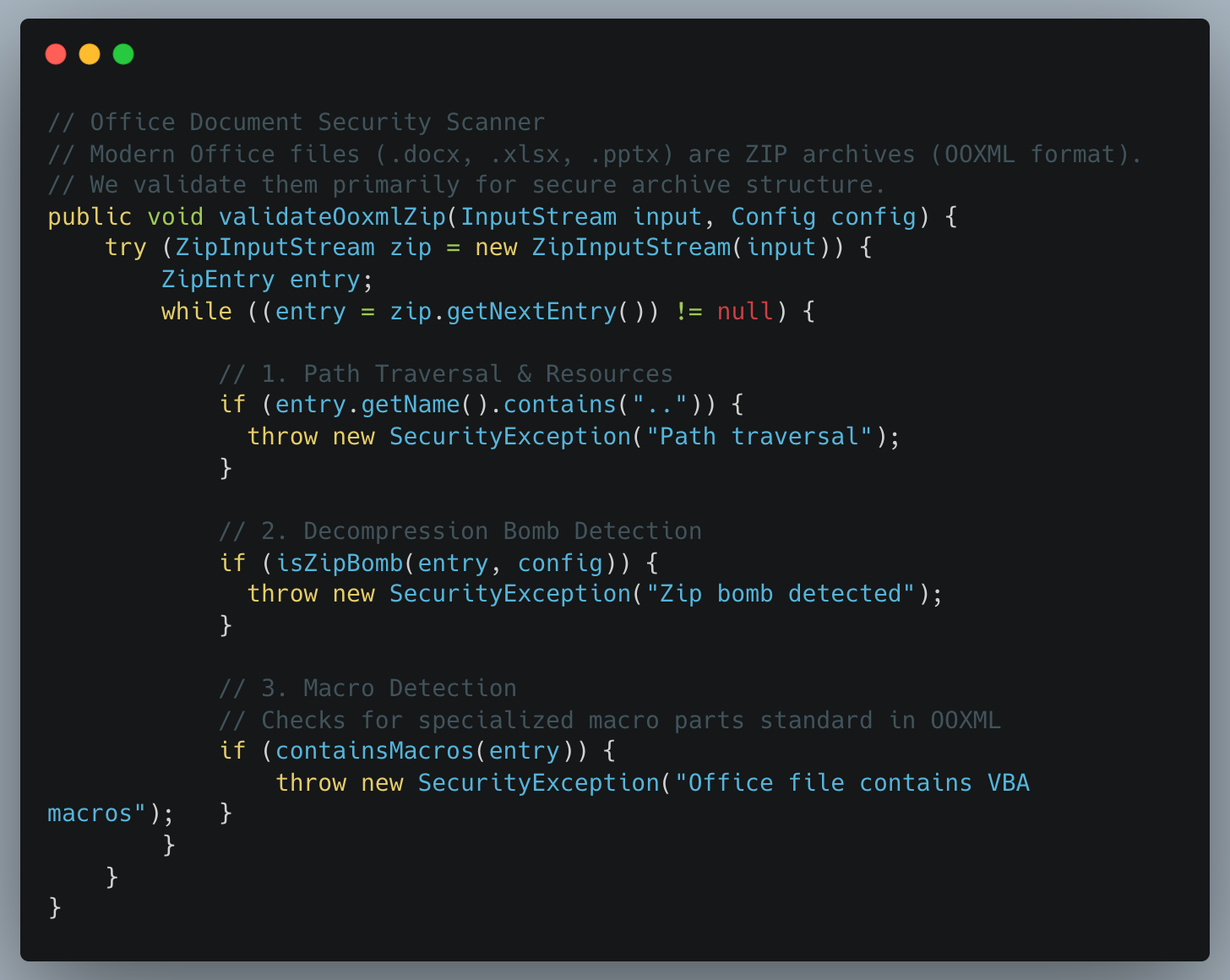This screenshot has width=1230, height=980.
Task: Select the "Office Document Security Scanner" comment line
Action: click(x=296, y=122)
